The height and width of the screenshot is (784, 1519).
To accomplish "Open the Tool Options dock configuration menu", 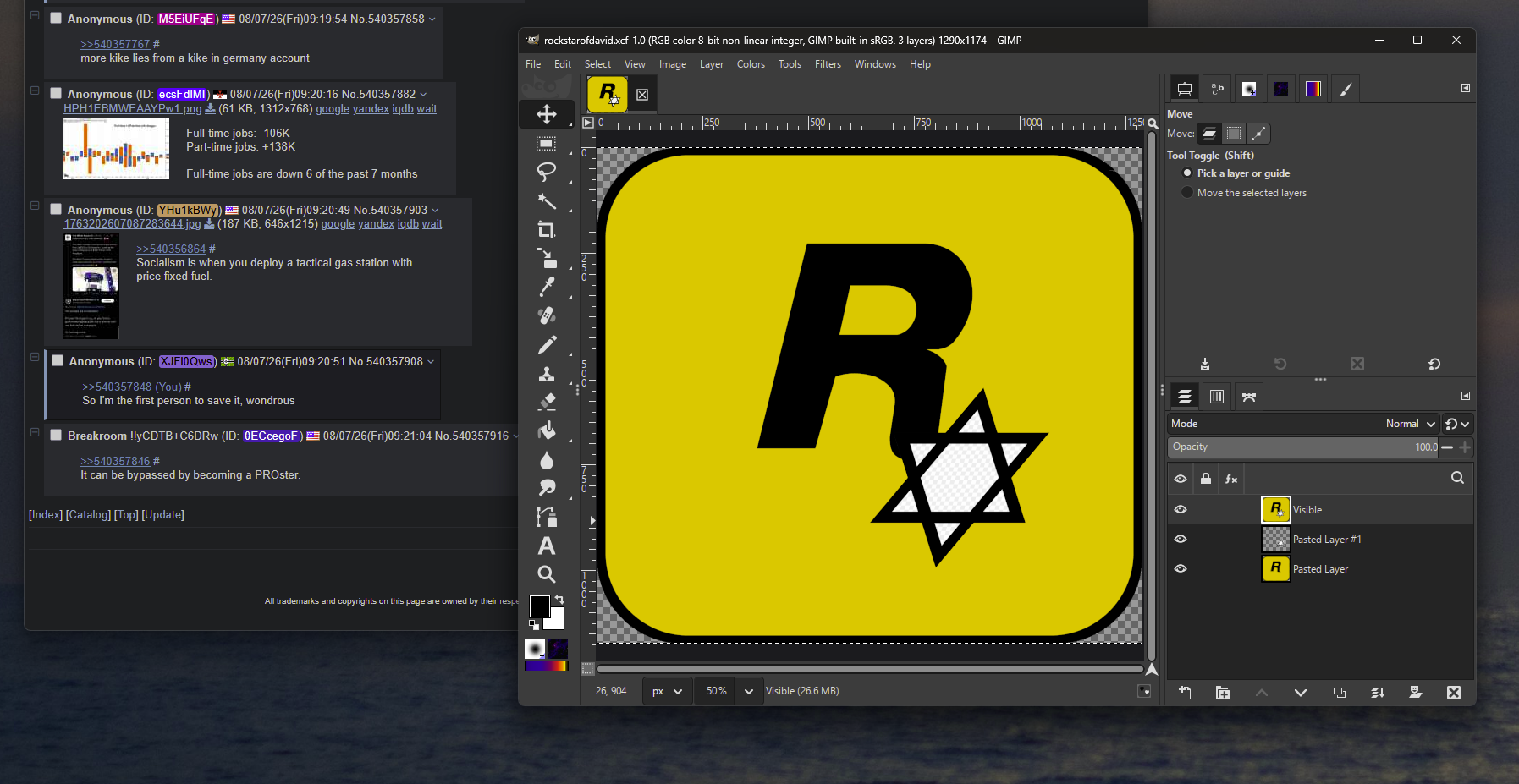I will coord(1466,88).
